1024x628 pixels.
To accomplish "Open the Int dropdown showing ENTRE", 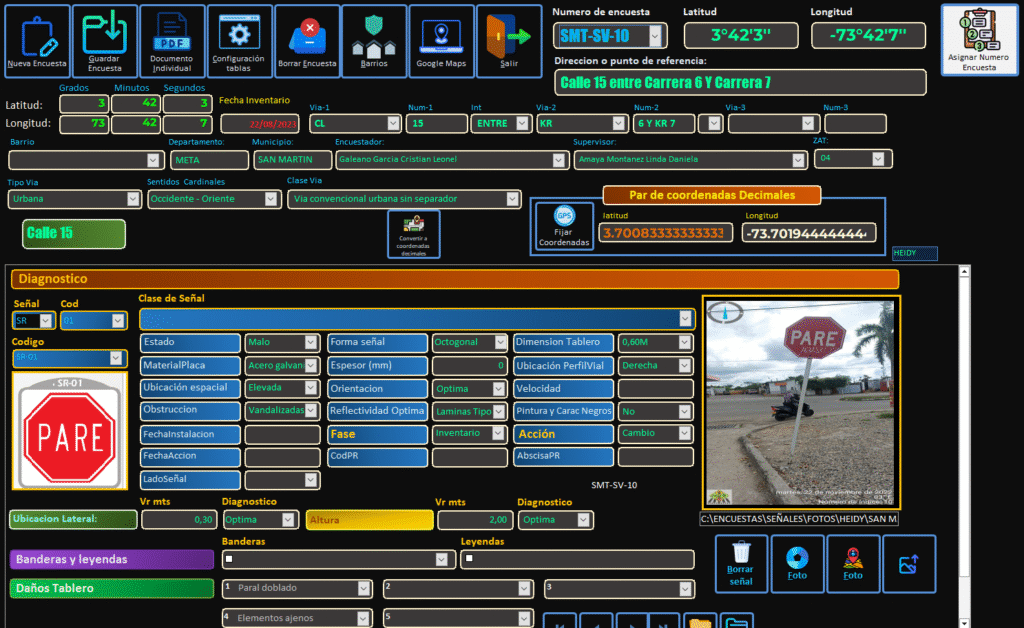I will tap(522, 123).
